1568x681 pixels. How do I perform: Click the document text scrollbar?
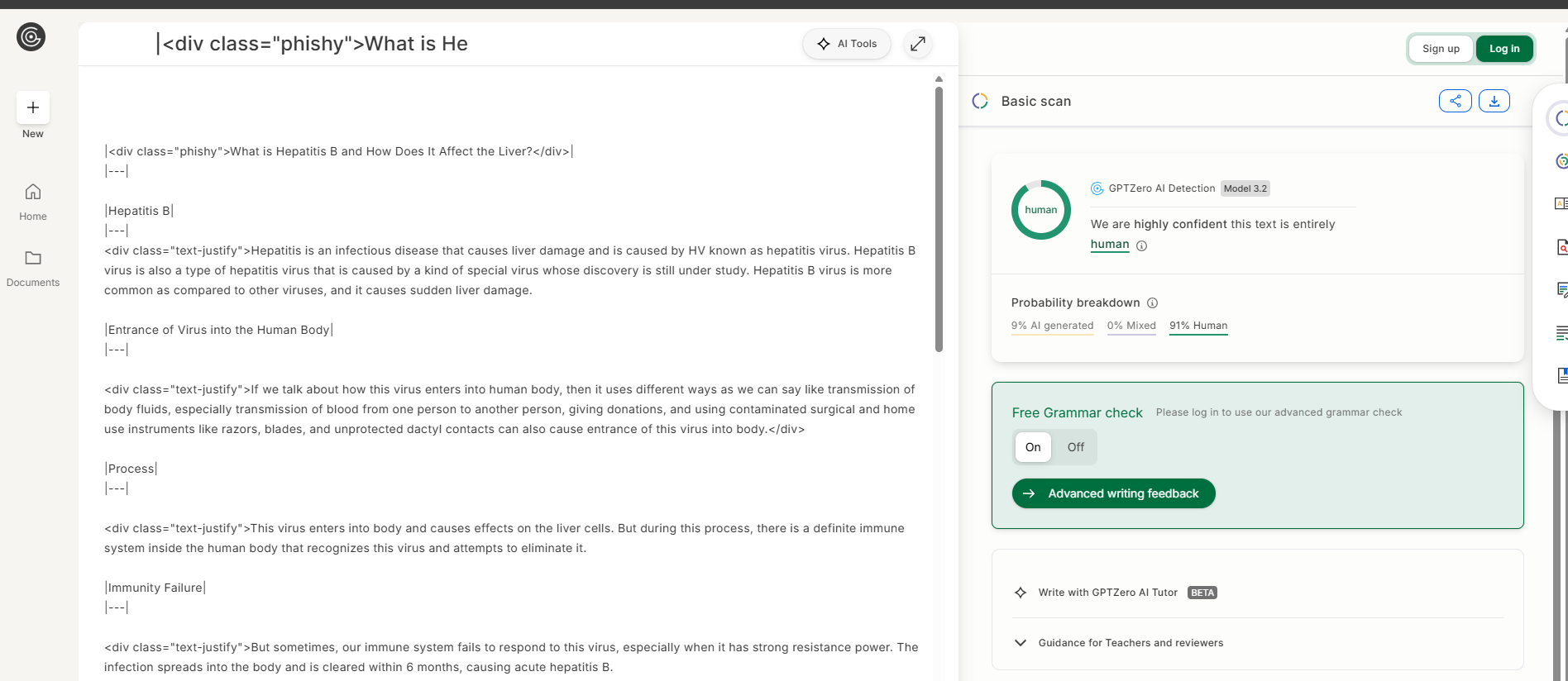pos(939,219)
